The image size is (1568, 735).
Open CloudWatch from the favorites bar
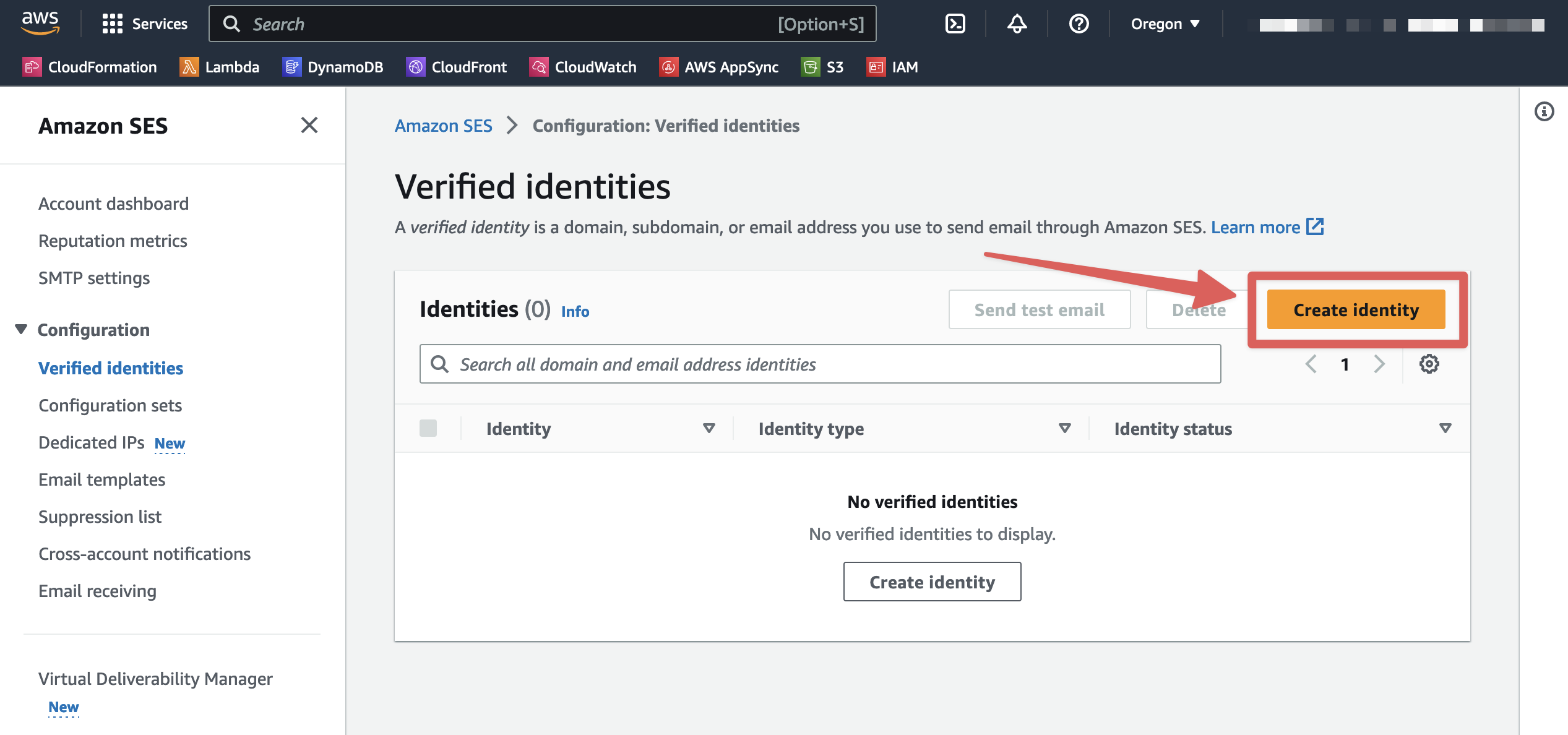coord(583,67)
